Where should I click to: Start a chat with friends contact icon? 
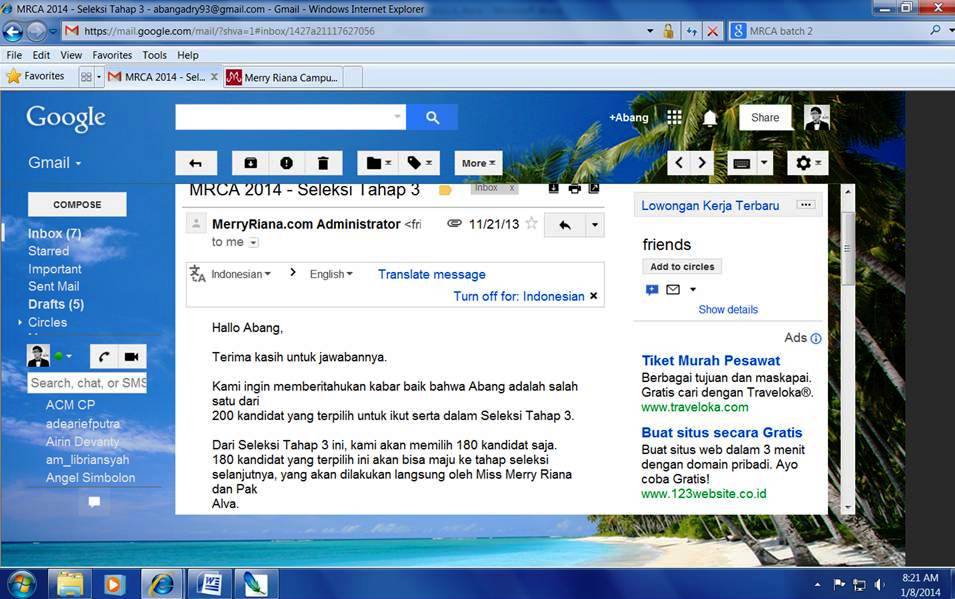pyautogui.click(x=652, y=289)
